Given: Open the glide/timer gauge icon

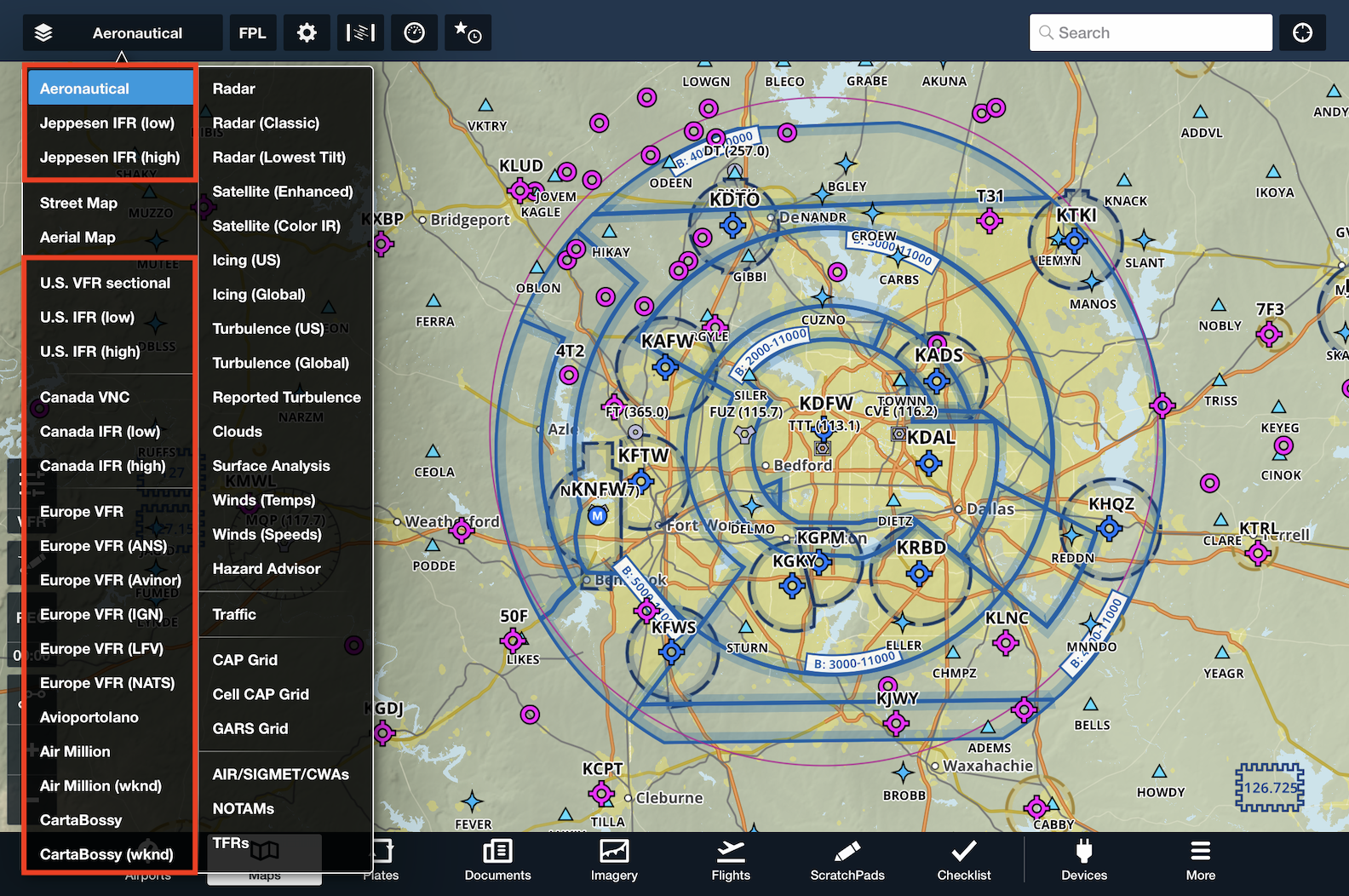Looking at the screenshot, I should (414, 33).
